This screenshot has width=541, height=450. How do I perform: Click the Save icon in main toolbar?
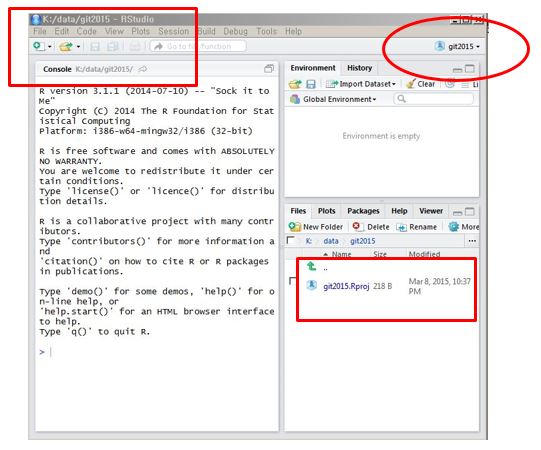pos(95,46)
